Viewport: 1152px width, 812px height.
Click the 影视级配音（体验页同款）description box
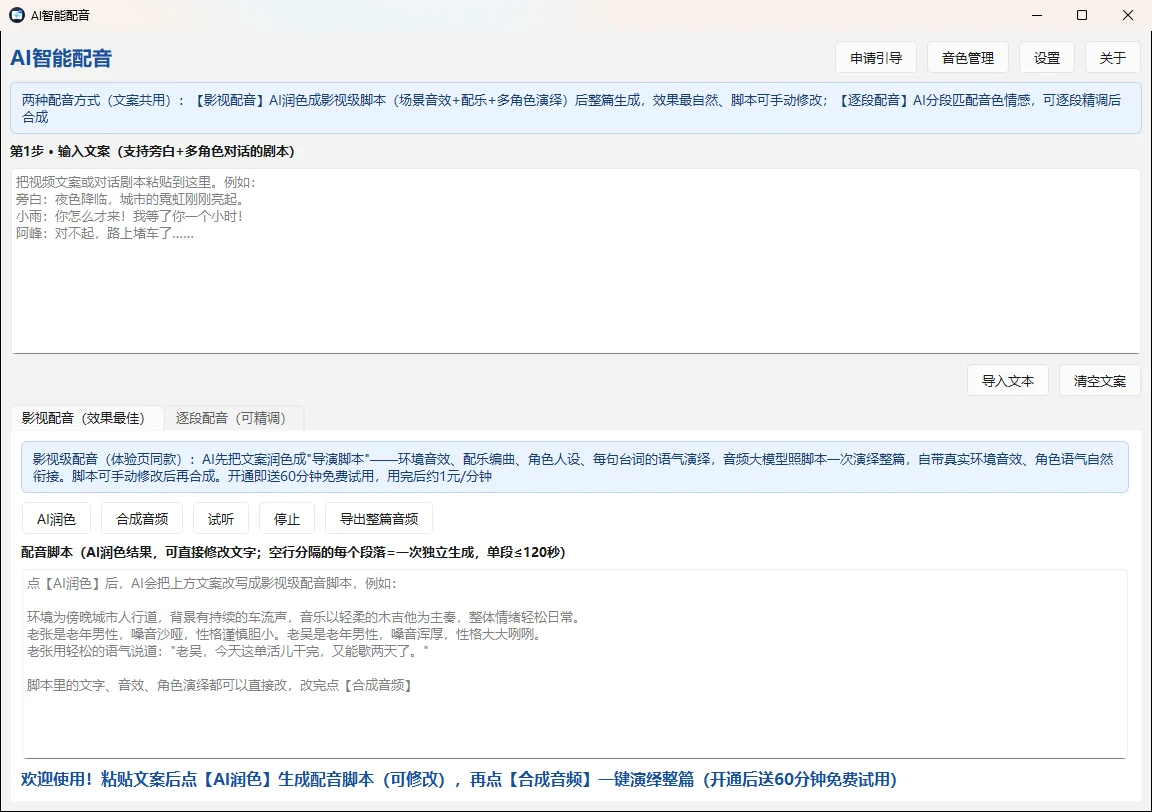click(x=575, y=467)
